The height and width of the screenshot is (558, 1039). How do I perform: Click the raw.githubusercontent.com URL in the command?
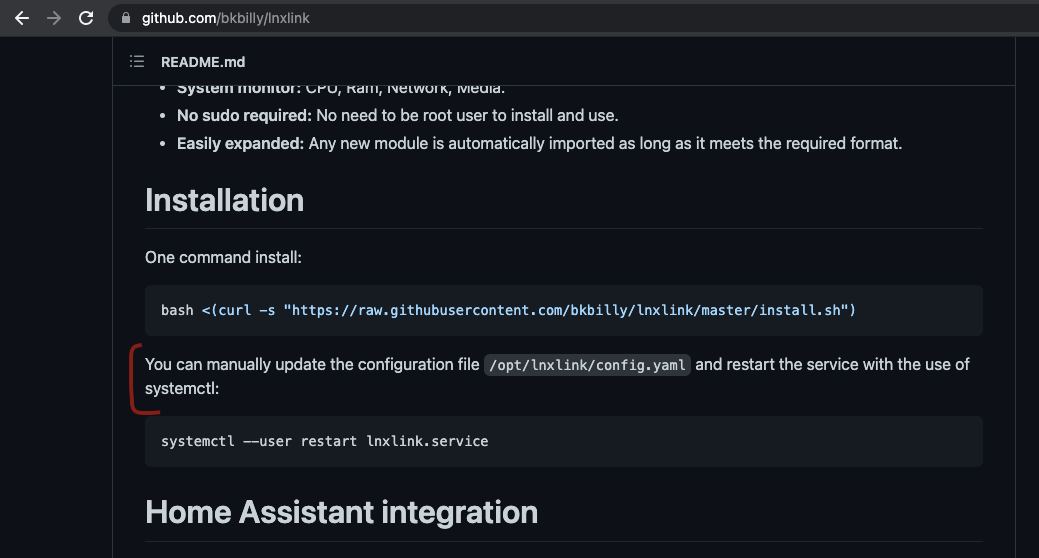566,310
